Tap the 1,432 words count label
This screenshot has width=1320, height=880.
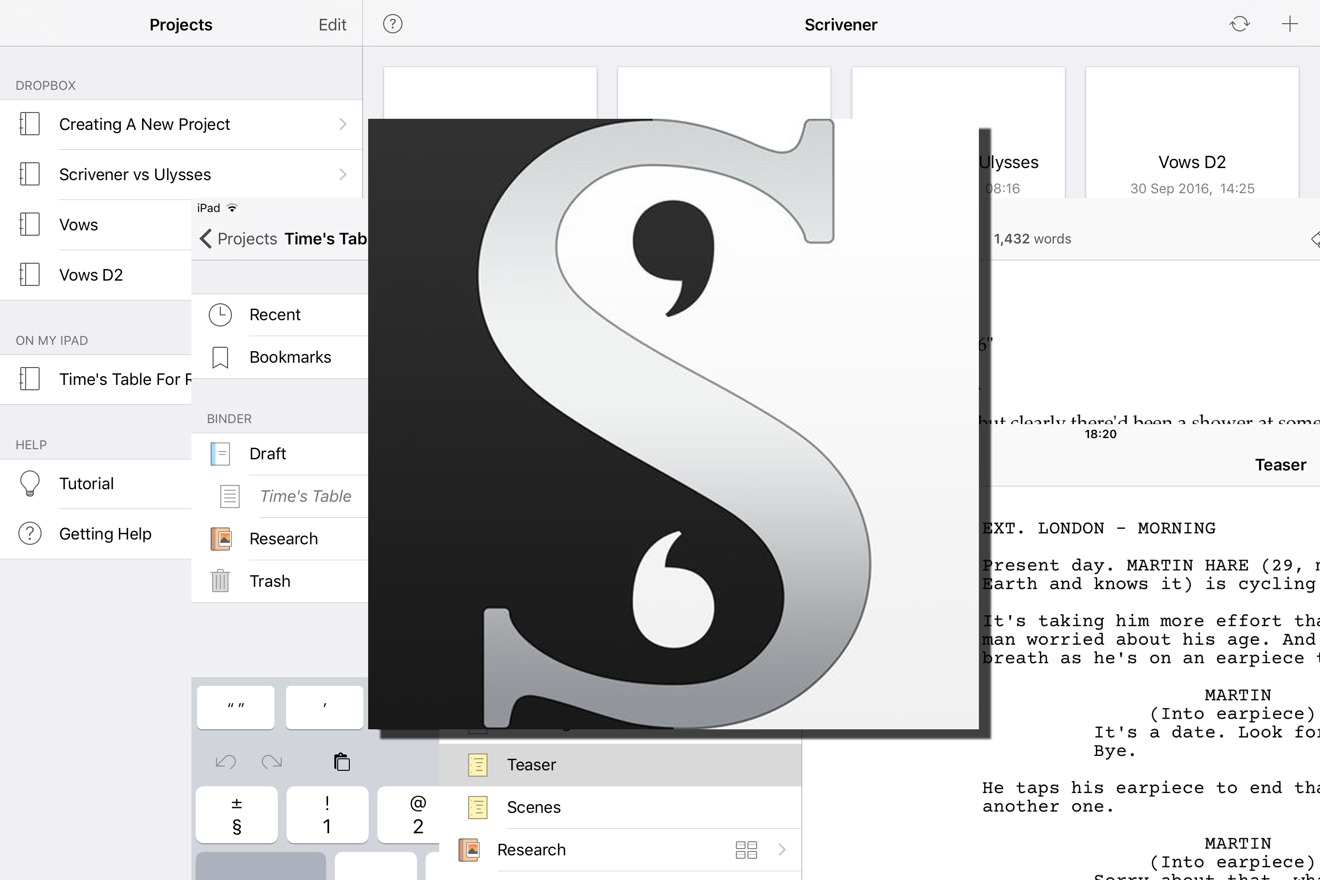pyautogui.click(x=1032, y=239)
